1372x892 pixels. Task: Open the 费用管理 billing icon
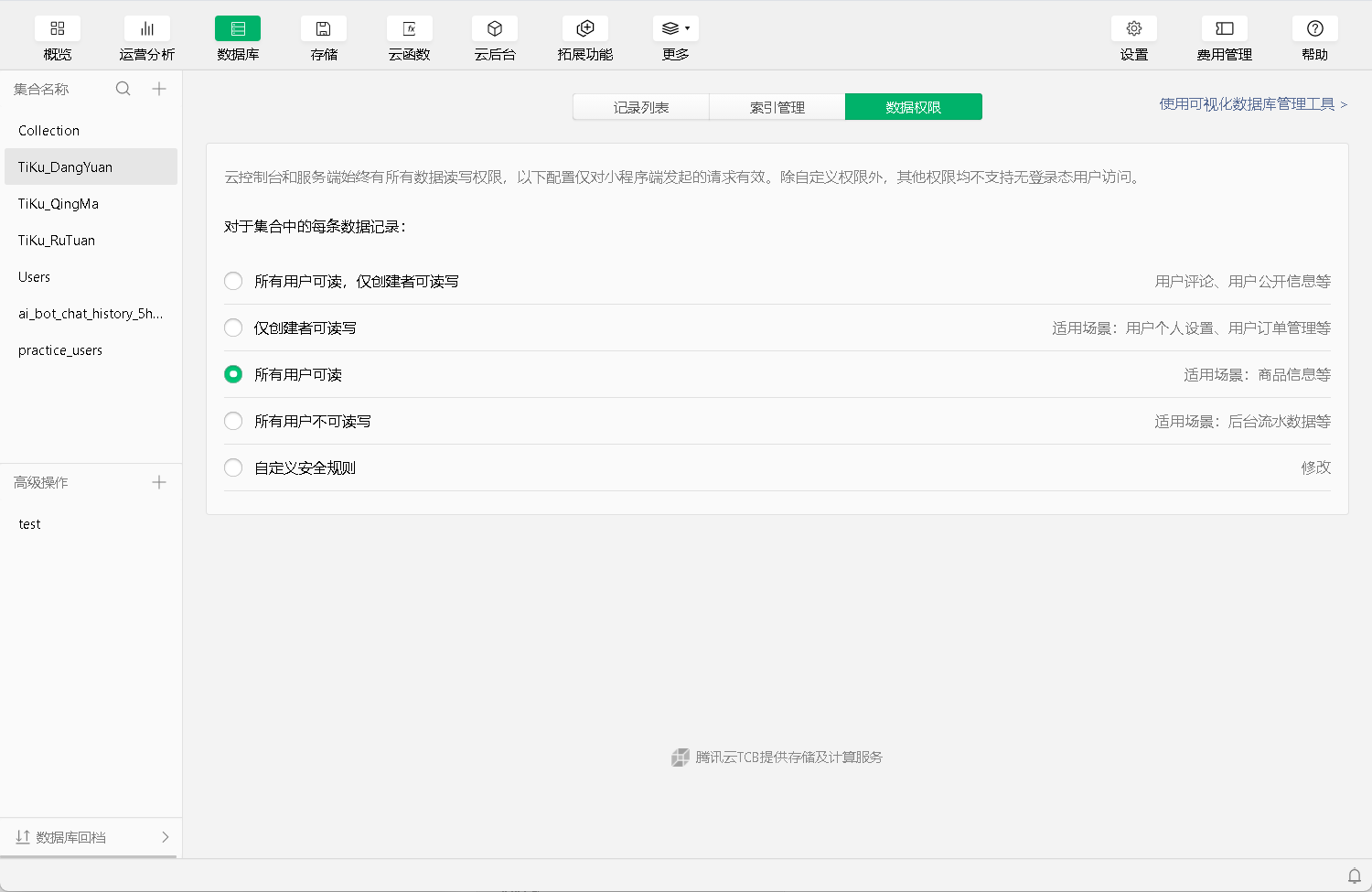coord(1225,28)
